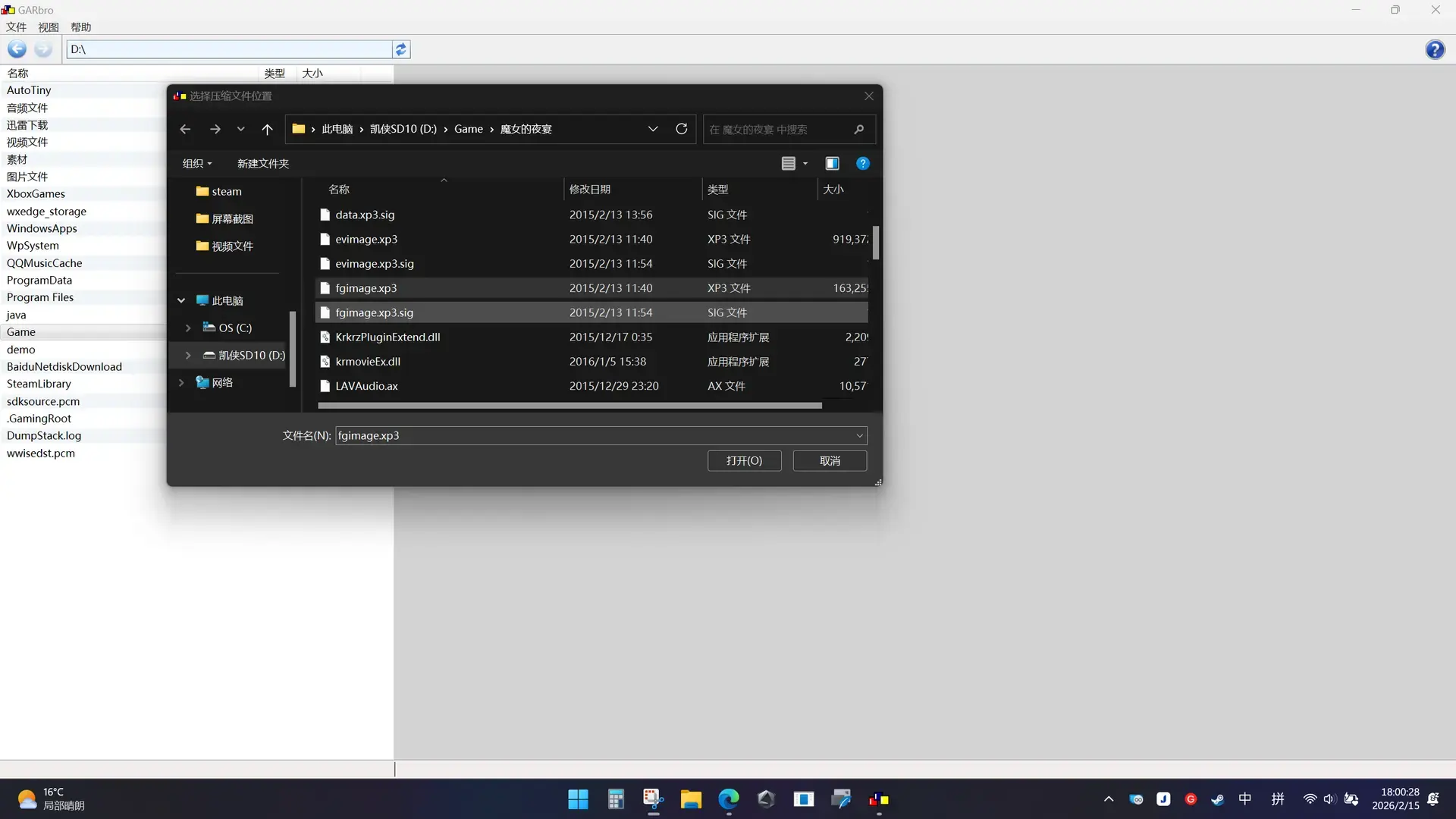Open recent locations dropdown in dialog
1456x819 pixels.
click(x=241, y=129)
